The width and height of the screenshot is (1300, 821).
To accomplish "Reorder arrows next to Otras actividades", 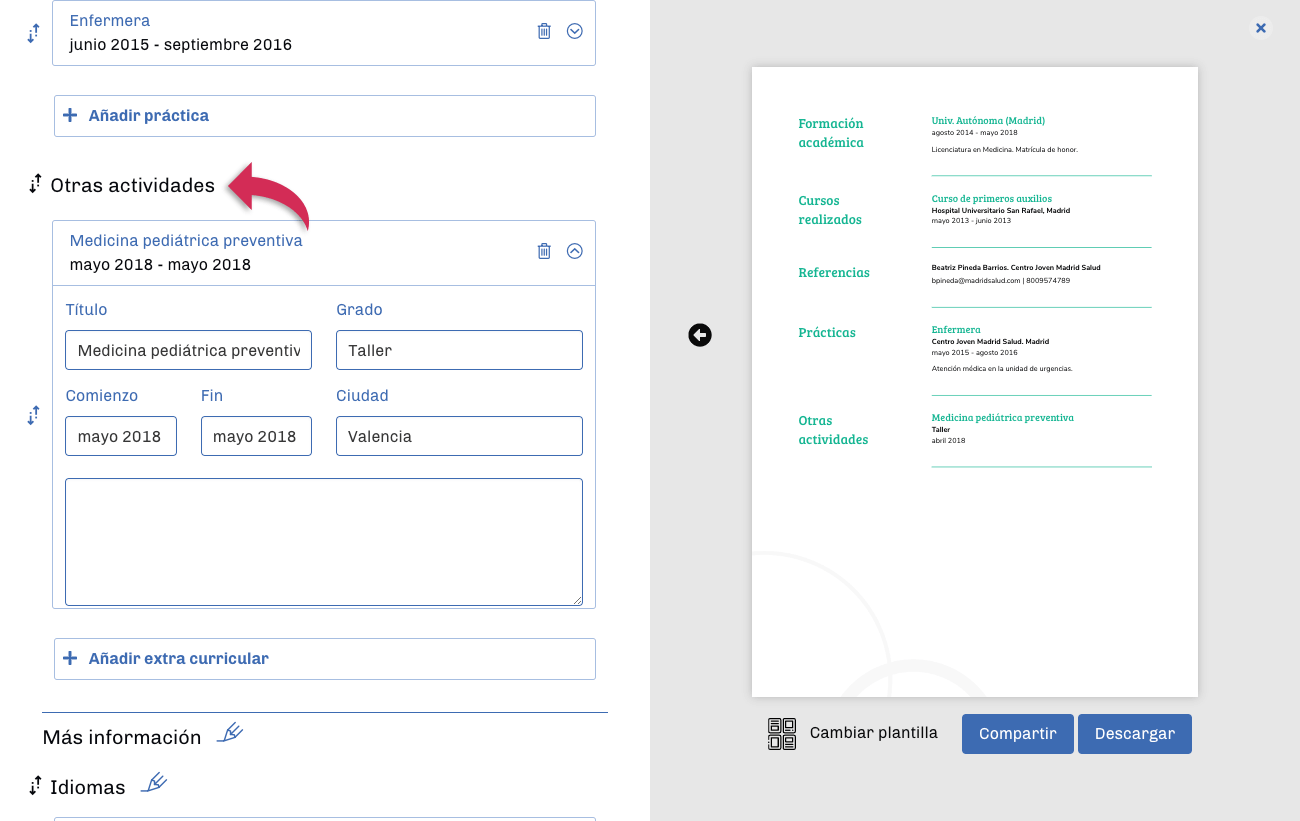I will point(36,184).
